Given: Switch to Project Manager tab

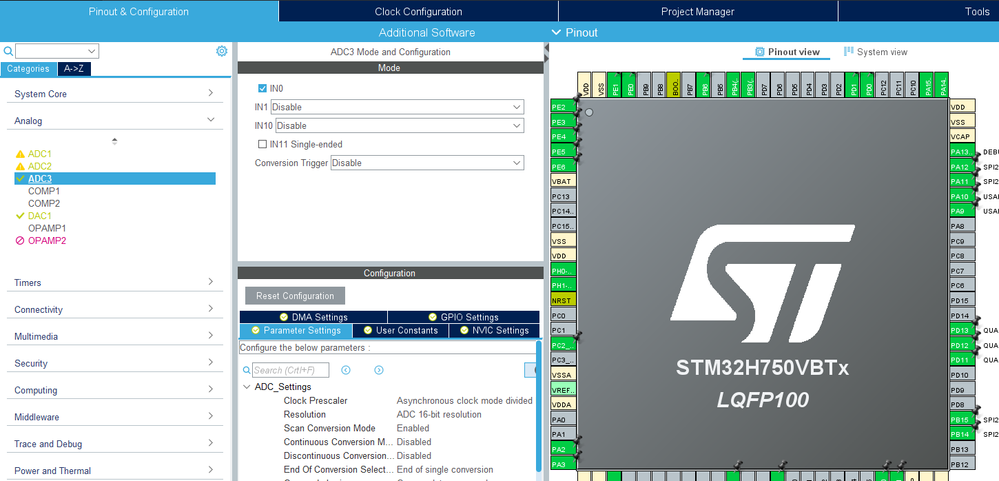Looking at the screenshot, I should 698,11.
